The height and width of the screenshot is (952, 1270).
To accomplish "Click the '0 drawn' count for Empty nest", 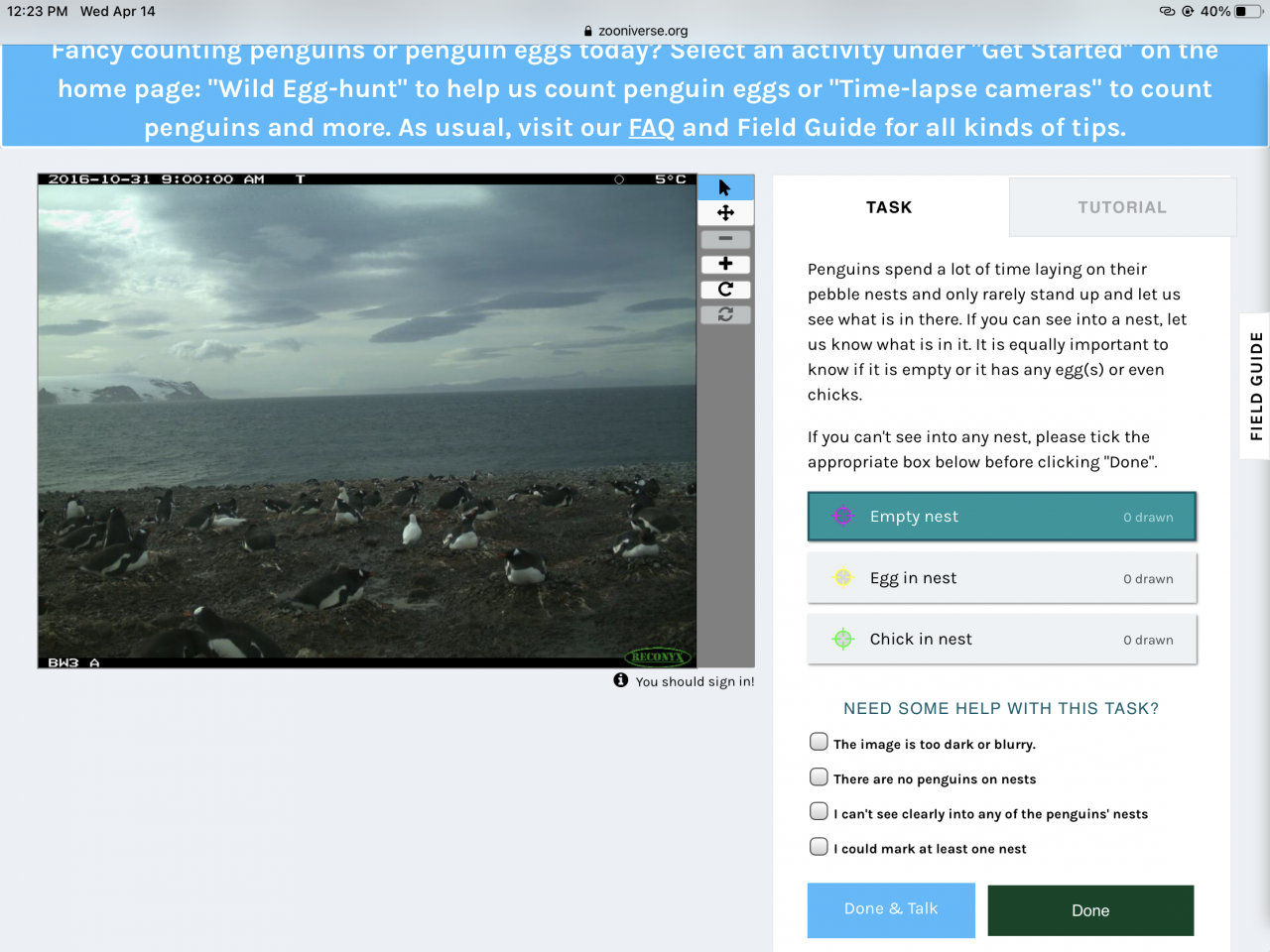I will point(1148,518).
